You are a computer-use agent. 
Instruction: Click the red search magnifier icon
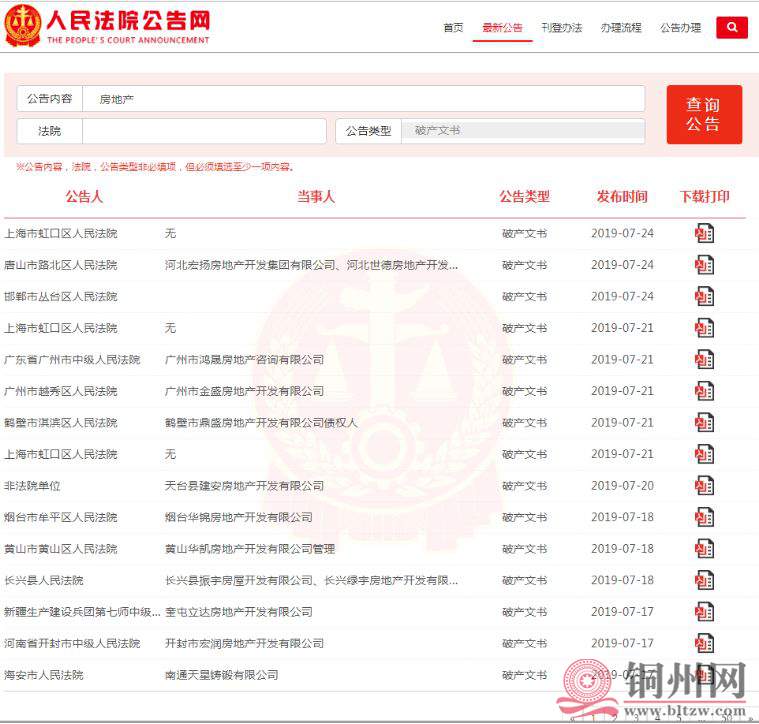[x=731, y=27]
